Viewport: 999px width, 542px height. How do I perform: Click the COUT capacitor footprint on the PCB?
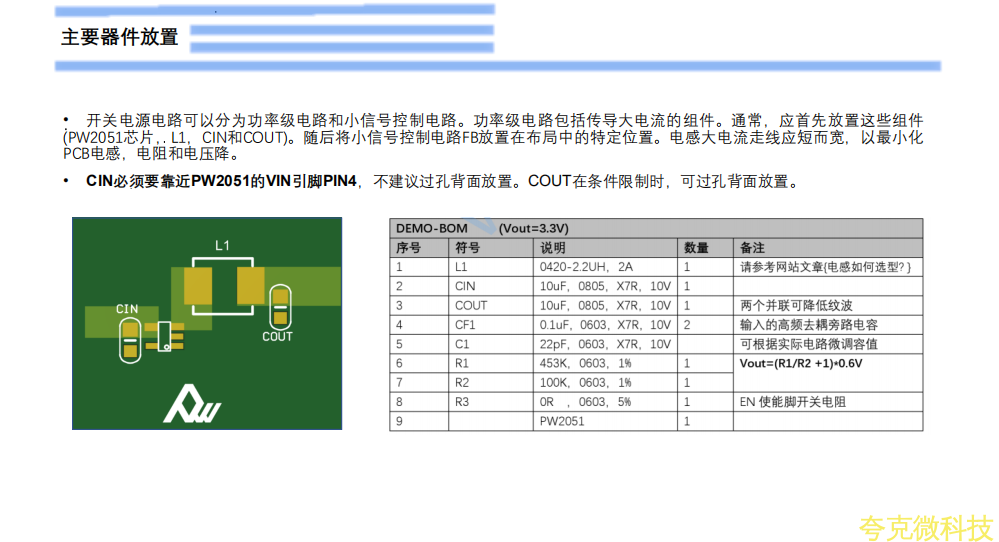(280, 305)
